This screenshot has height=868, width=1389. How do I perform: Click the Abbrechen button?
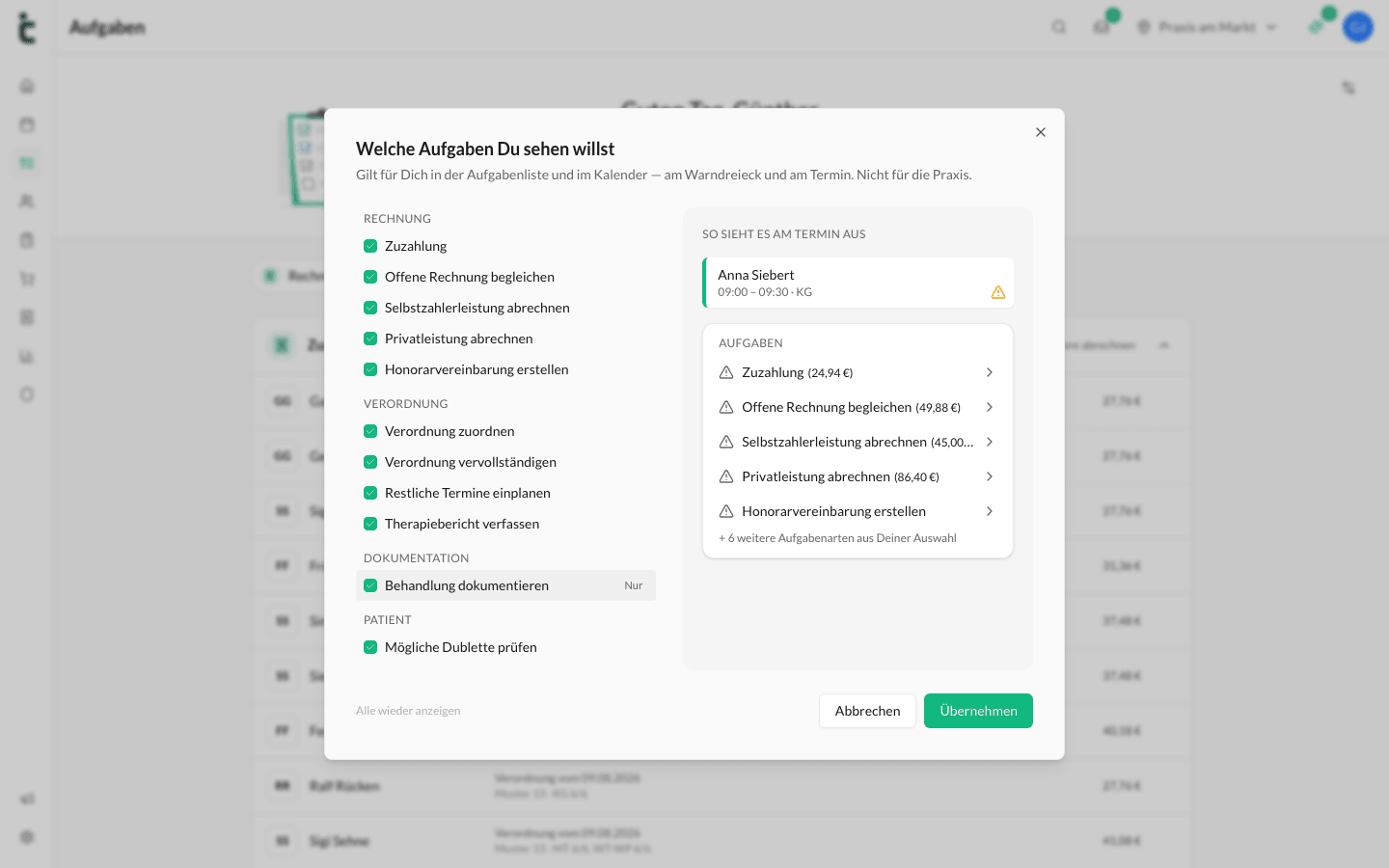click(867, 711)
